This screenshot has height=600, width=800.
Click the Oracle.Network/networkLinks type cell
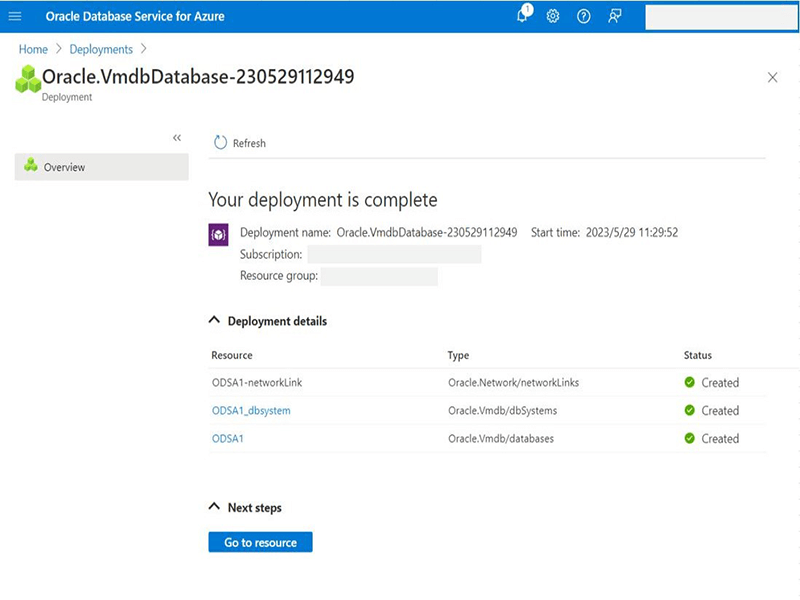click(513, 383)
